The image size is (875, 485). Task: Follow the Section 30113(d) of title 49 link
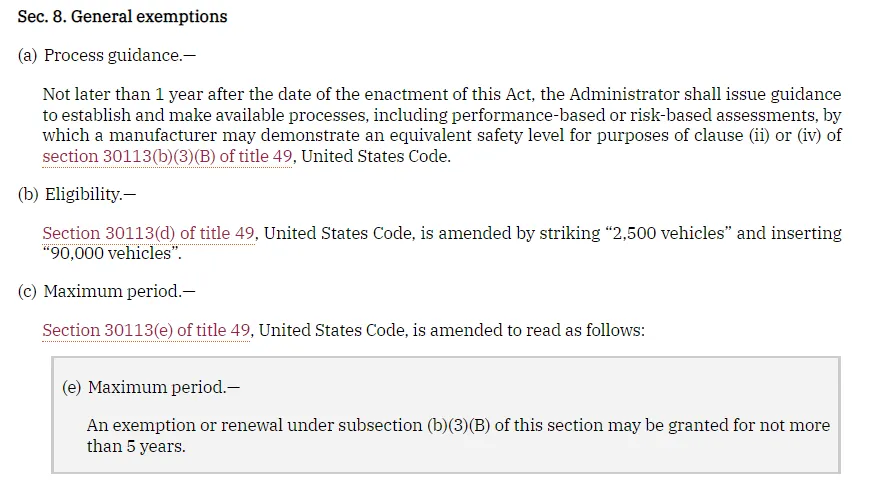click(149, 233)
